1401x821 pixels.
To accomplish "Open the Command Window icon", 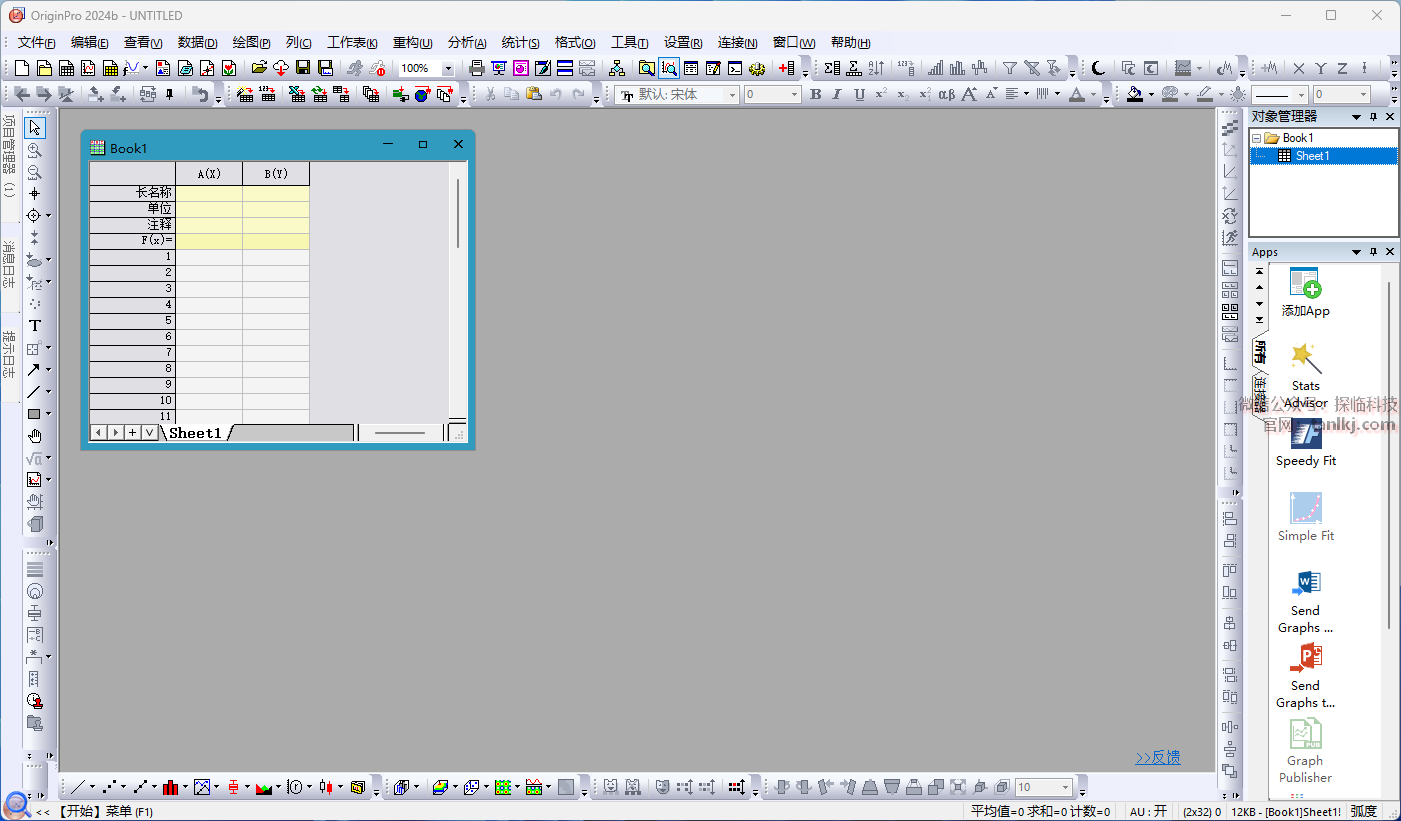I will 735,68.
